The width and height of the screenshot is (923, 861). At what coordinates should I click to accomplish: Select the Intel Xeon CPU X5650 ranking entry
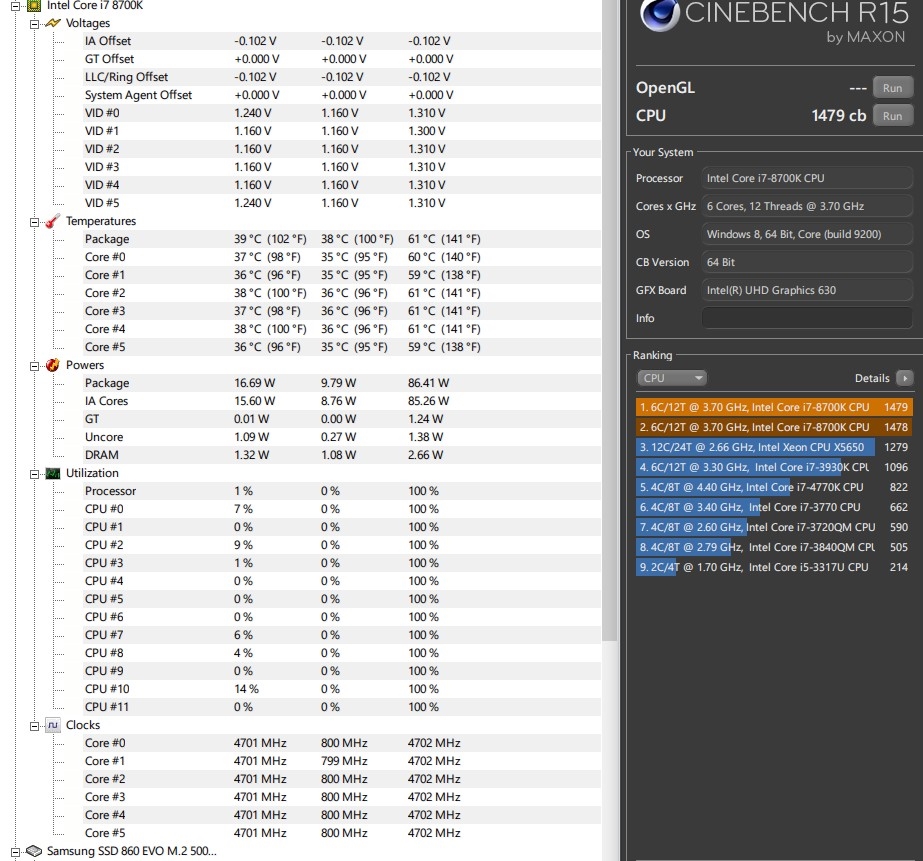coord(773,447)
